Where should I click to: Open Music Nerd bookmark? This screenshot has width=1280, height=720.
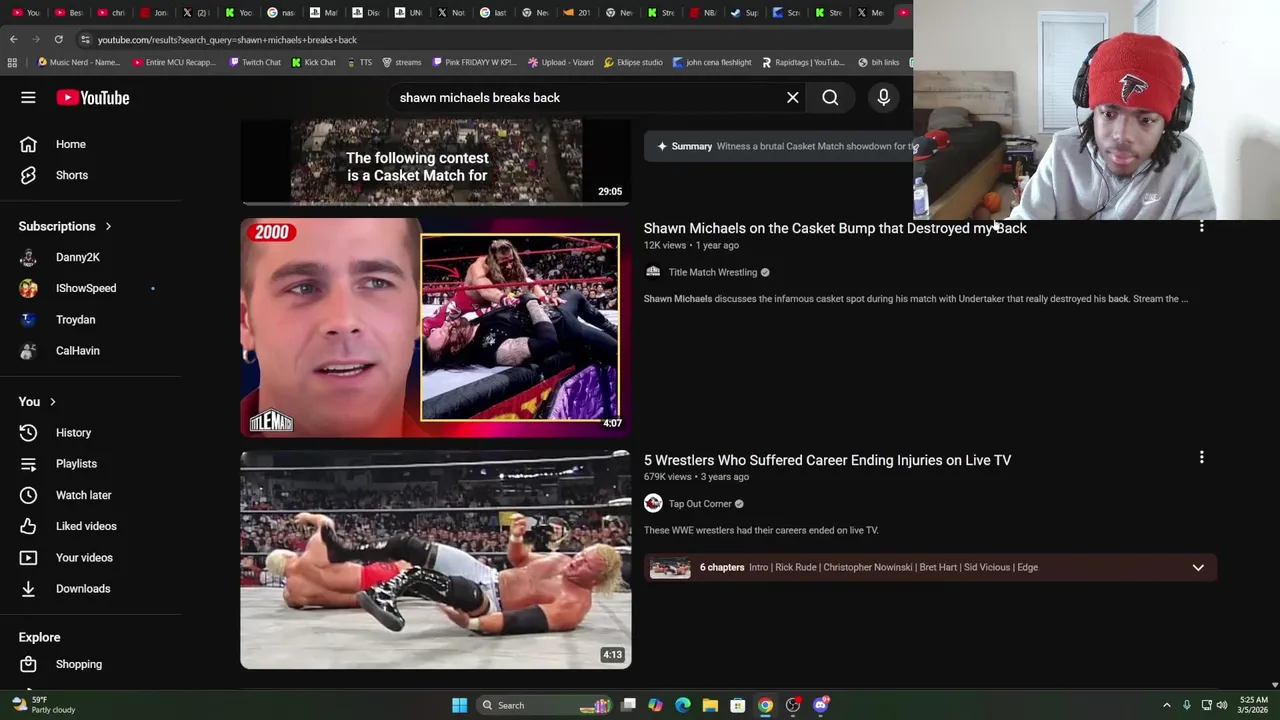tap(78, 62)
